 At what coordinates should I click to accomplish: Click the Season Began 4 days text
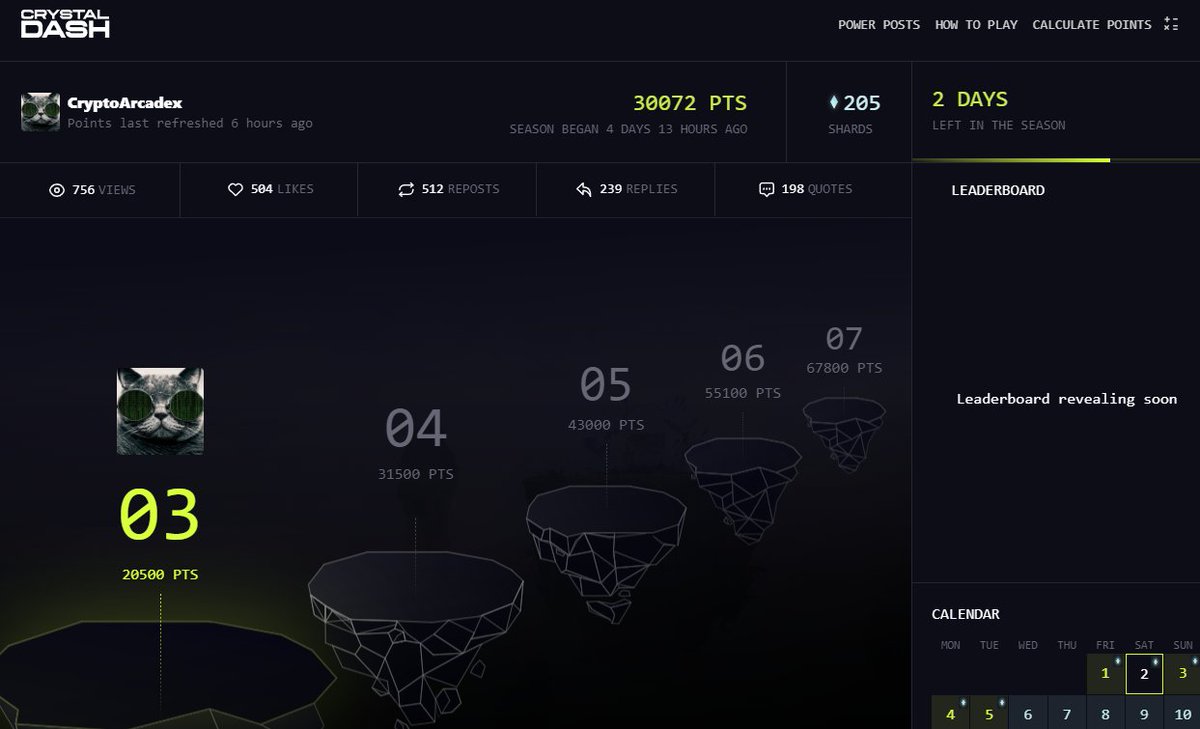click(x=628, y=129)
